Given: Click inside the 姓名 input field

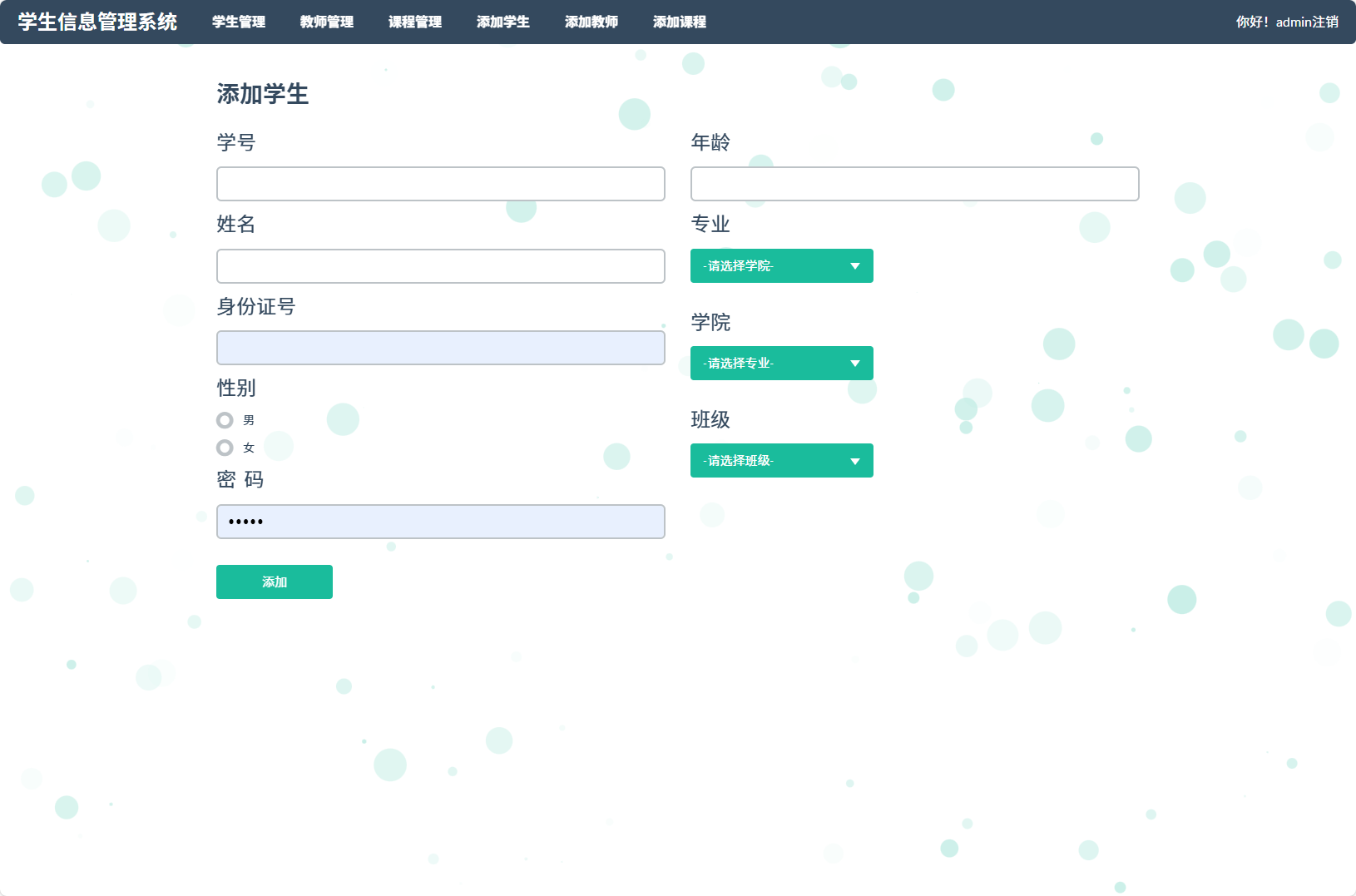Looking at the screenshot, I should pos(440,265).
